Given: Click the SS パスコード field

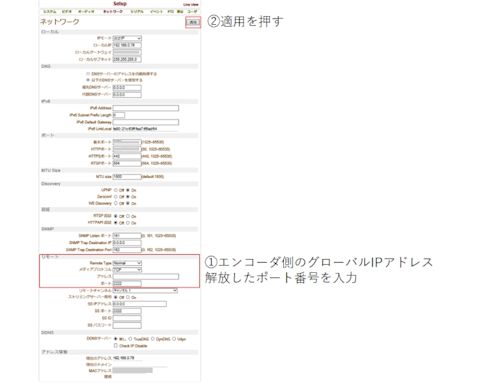Looking at the screenshot, I should (x=127, y=325).
